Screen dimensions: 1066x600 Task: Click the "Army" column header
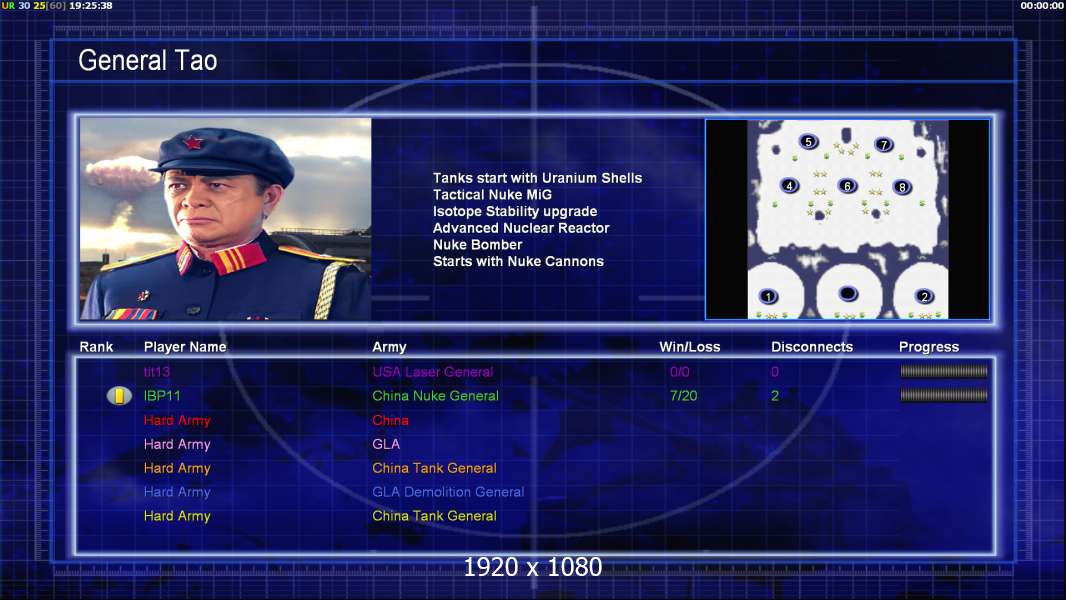click(389, 347)
